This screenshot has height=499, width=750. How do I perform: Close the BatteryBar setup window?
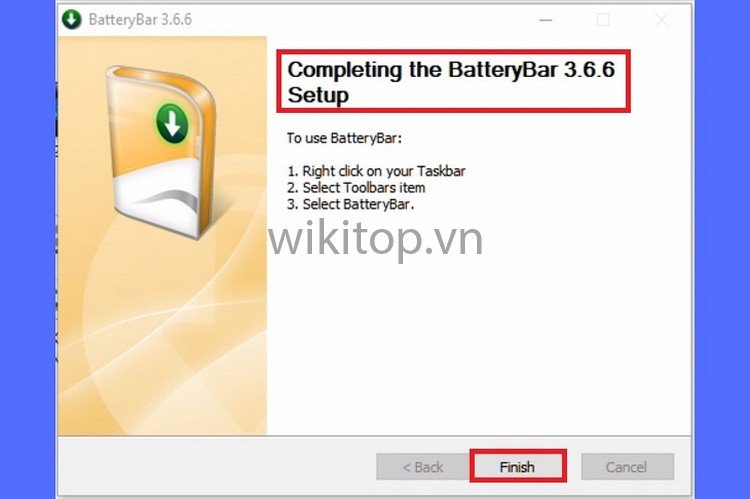[x=662, y=20]
